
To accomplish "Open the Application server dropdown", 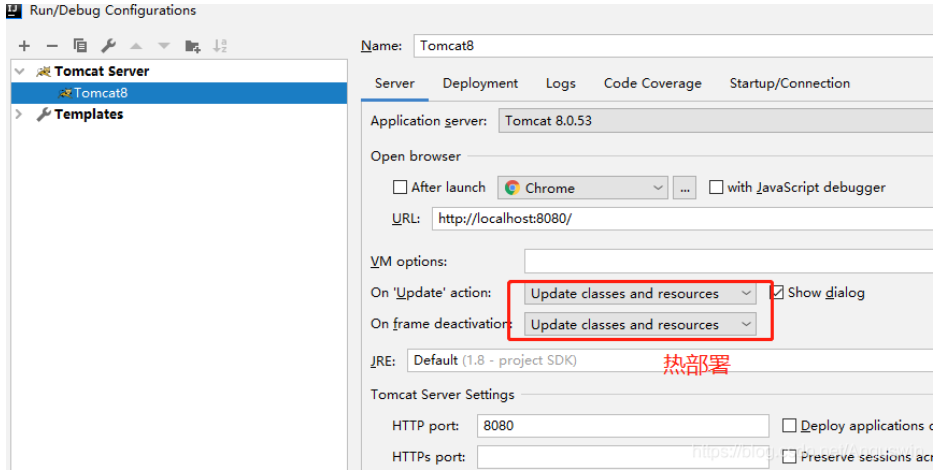I will pos(716,121).
